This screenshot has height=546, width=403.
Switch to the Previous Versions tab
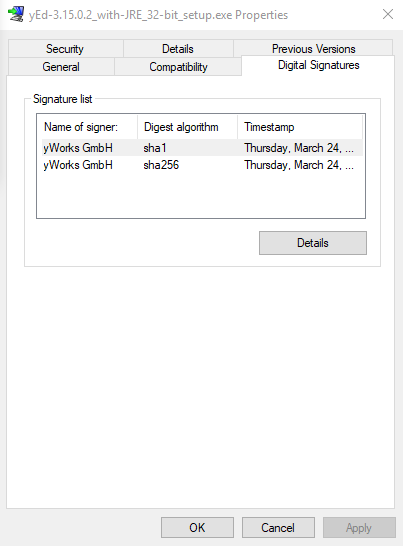(x=313, y=48)
